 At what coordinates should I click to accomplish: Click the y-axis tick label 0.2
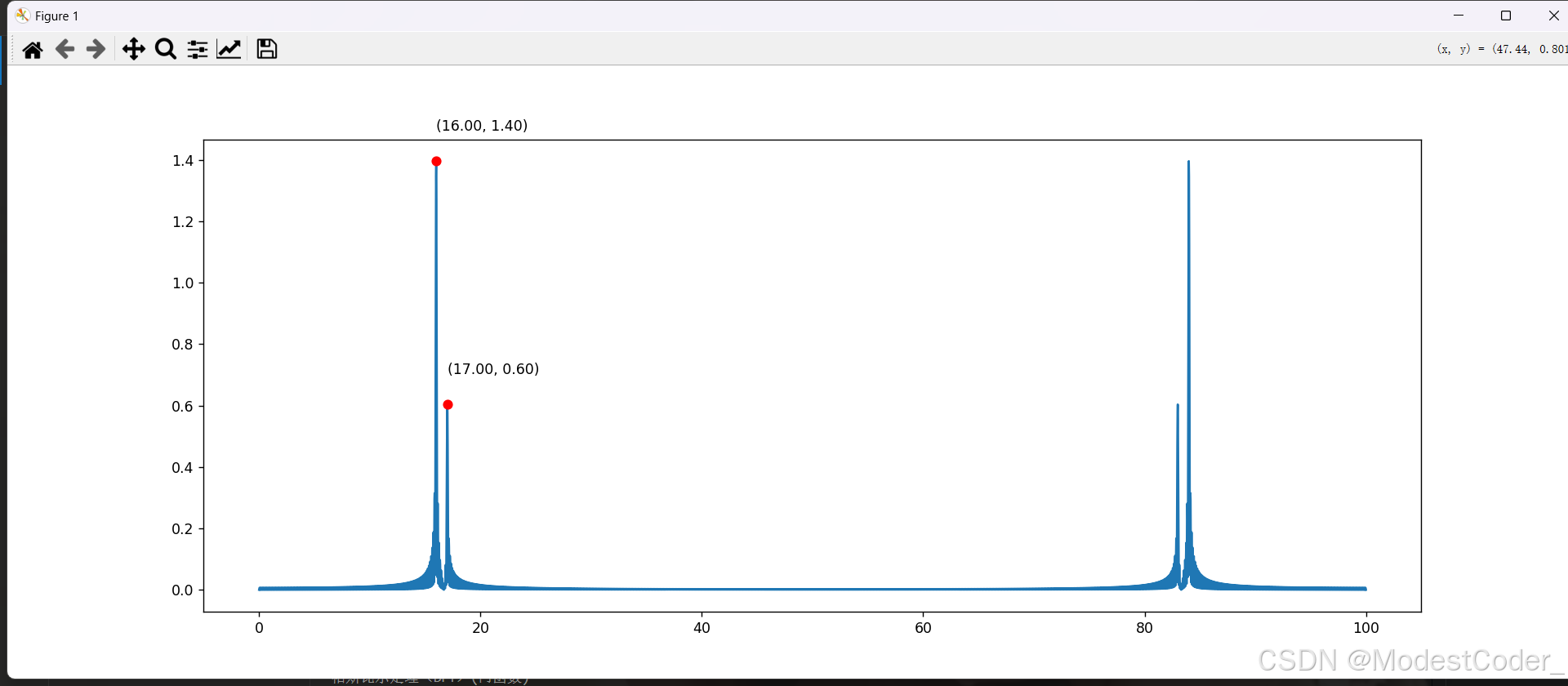[x=183, y=529]
